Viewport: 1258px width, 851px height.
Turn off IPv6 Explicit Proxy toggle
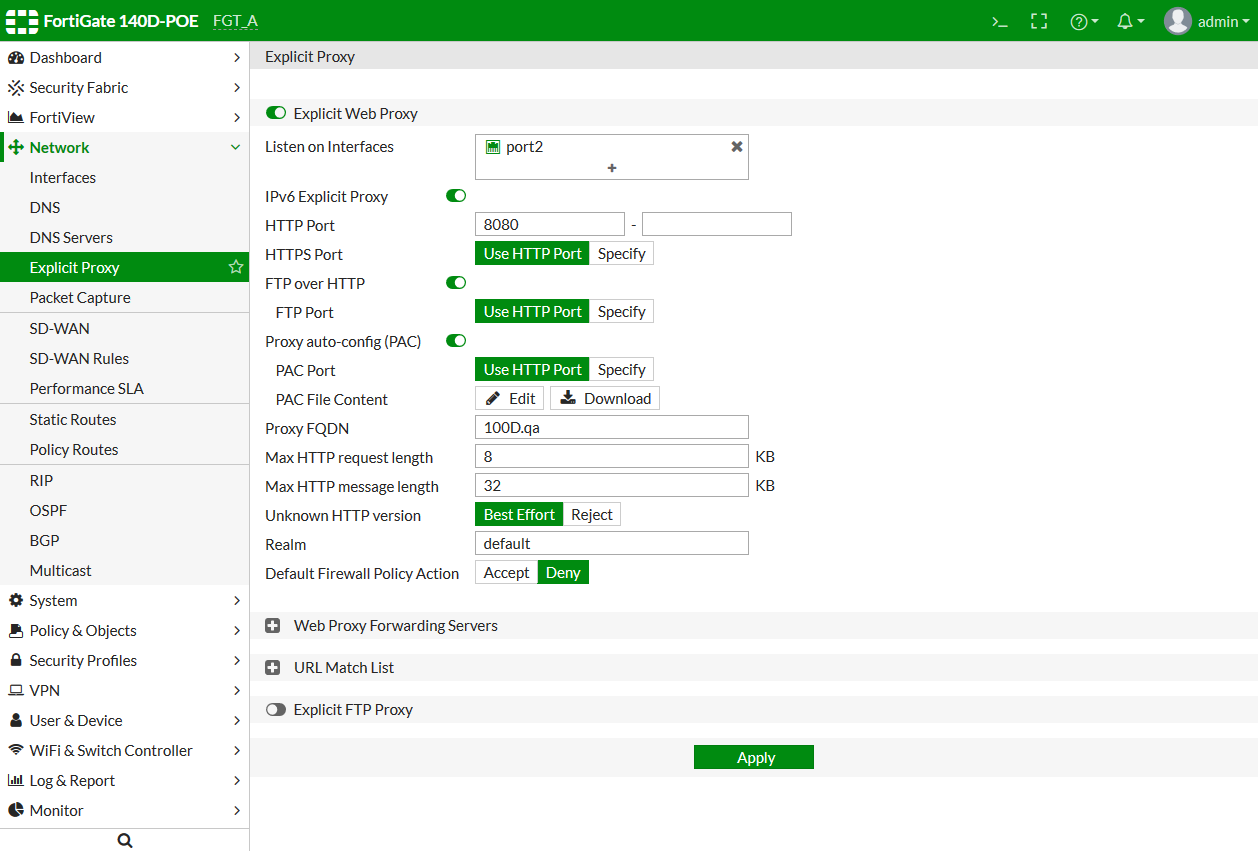click(x=456, y=196)
